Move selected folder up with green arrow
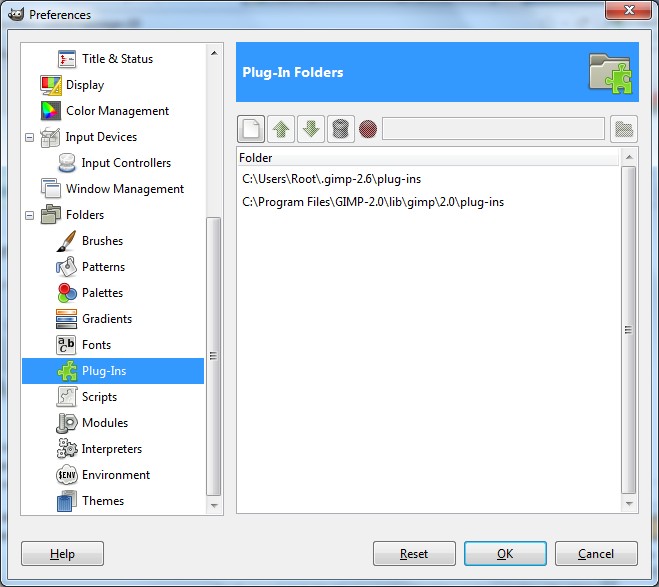Screen dimensions: 659x587 [281, 129]
